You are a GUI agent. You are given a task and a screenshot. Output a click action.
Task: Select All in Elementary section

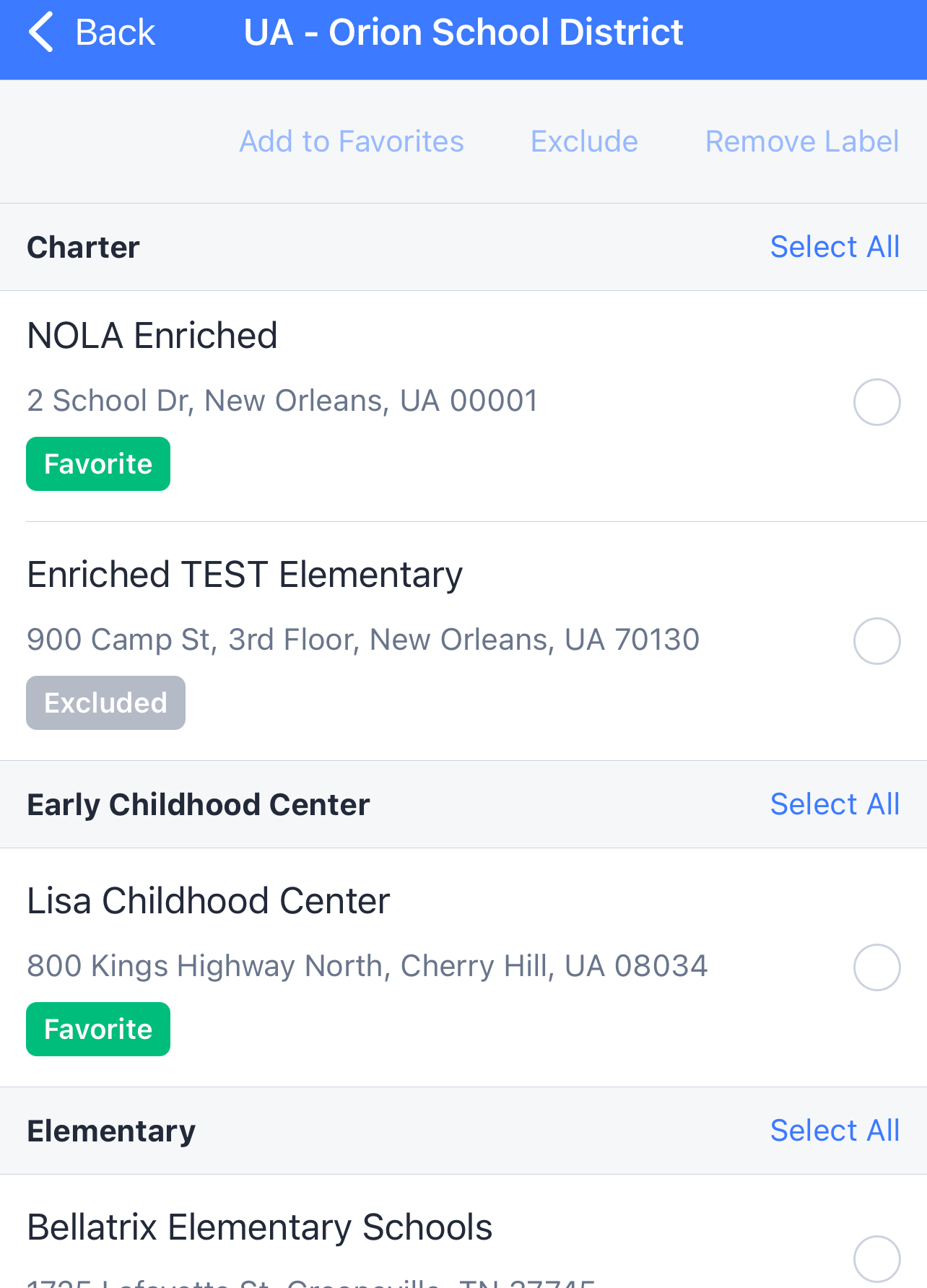[x=835, y=1131]
